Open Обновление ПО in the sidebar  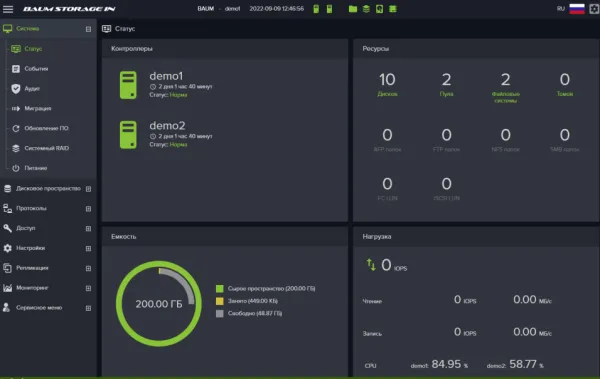(x=46, y=129)
